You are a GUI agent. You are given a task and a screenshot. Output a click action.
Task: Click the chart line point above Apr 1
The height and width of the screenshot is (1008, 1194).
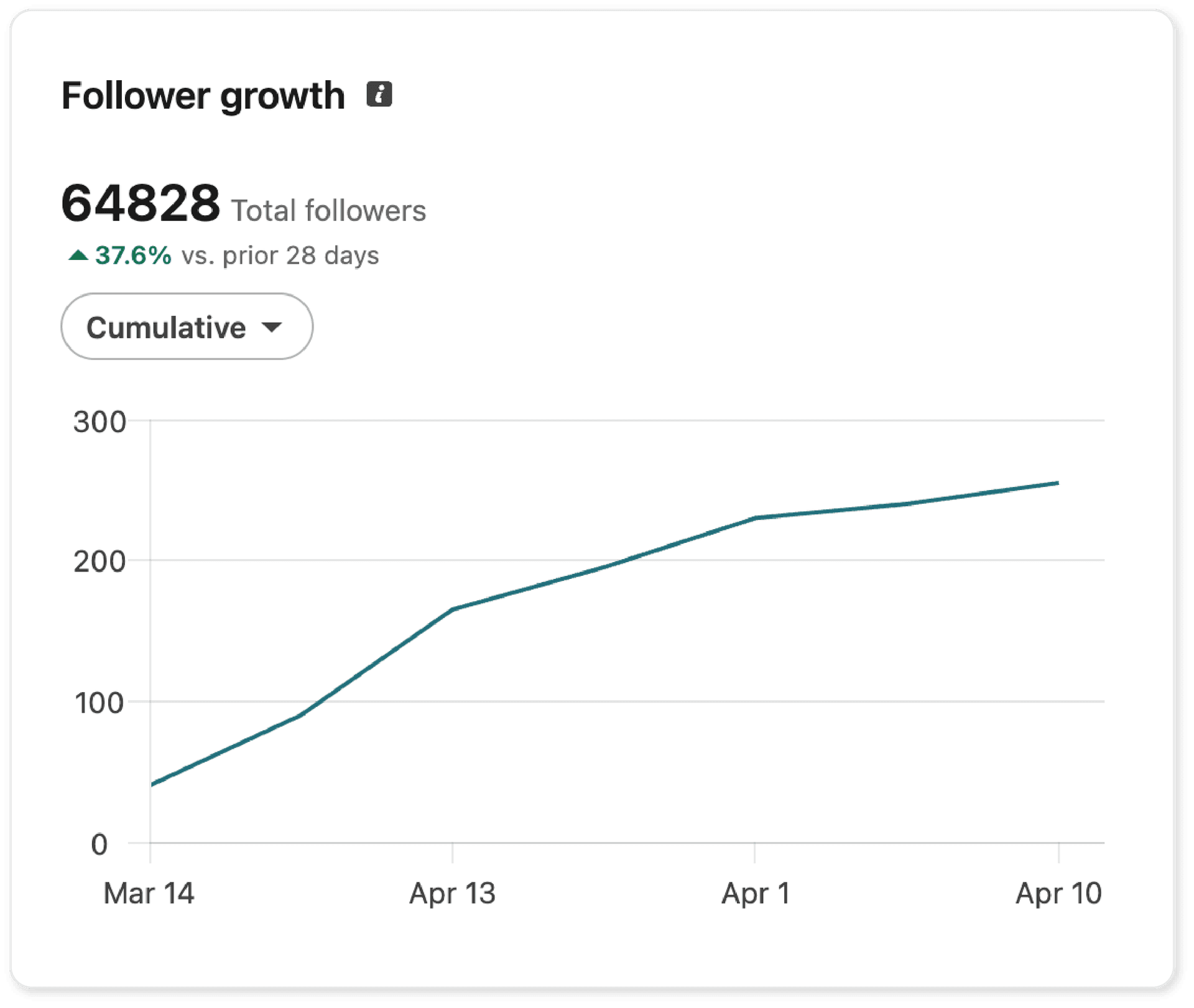click(755, 517)
